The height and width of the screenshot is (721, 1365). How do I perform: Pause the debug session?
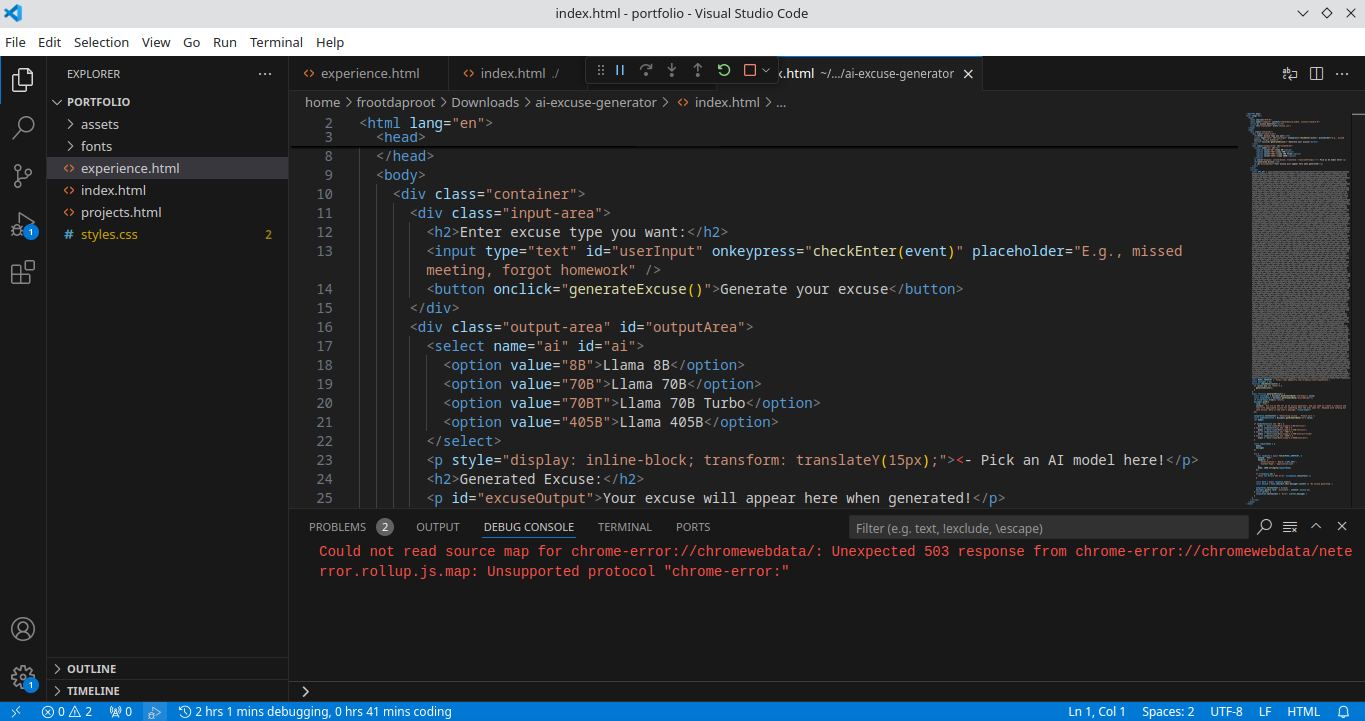(x=620, y=70)
